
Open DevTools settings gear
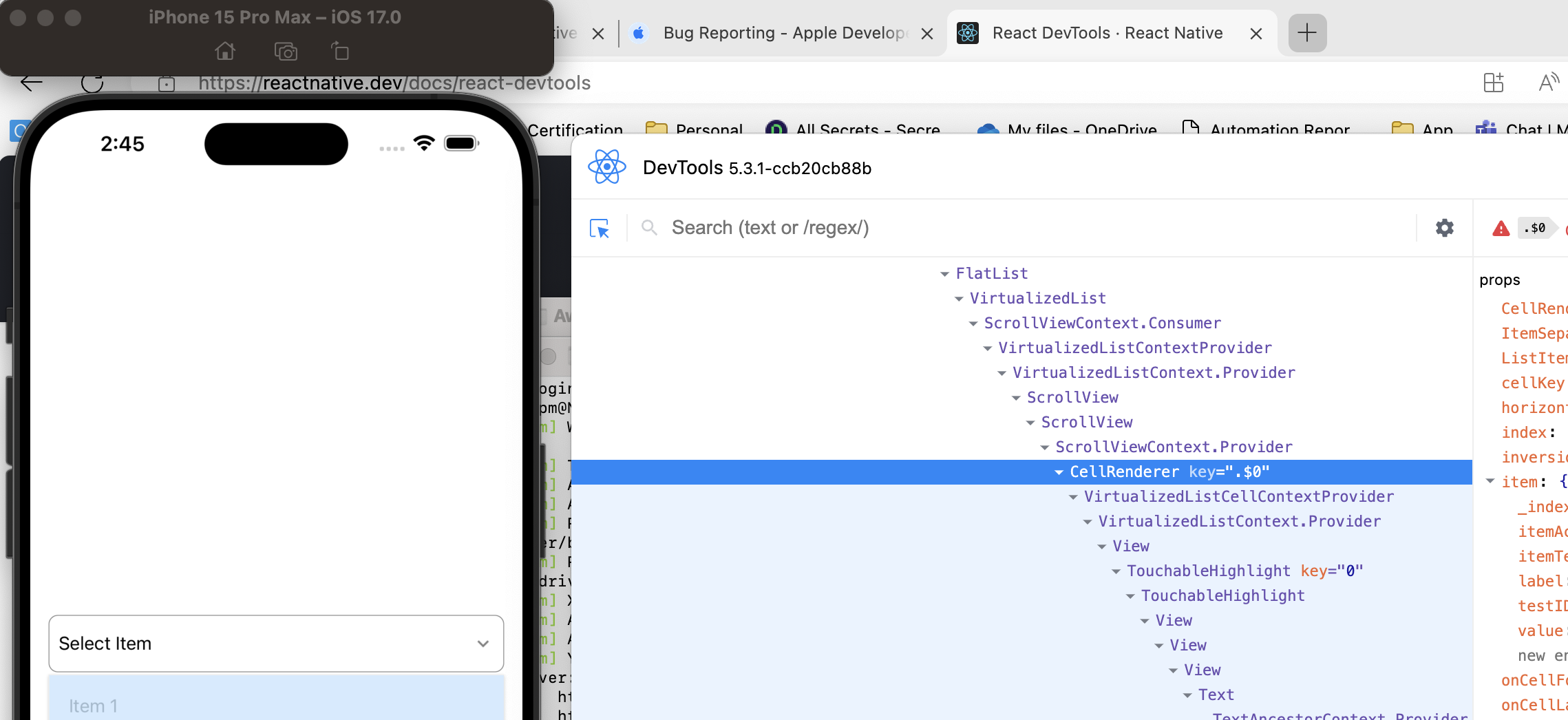1445,228
